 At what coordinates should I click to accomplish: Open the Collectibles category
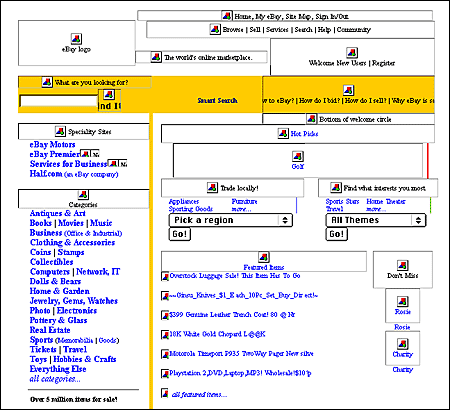pyautogui.click(x=51, y=262)
